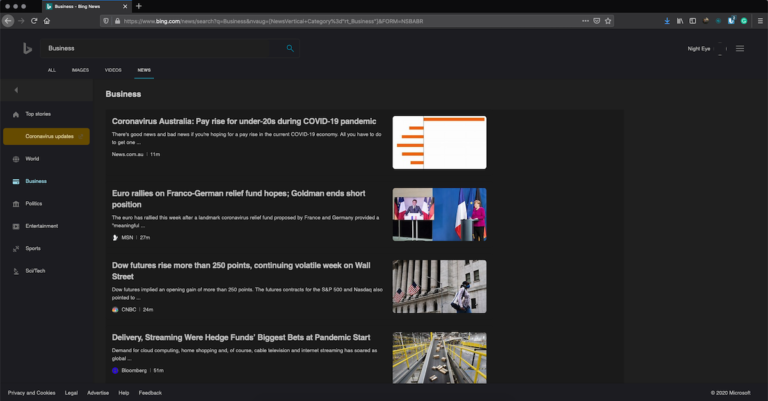This screenshot has width=768, height=401.
Task: Open Bing settings hamburger menu
Action: [740, 48]
